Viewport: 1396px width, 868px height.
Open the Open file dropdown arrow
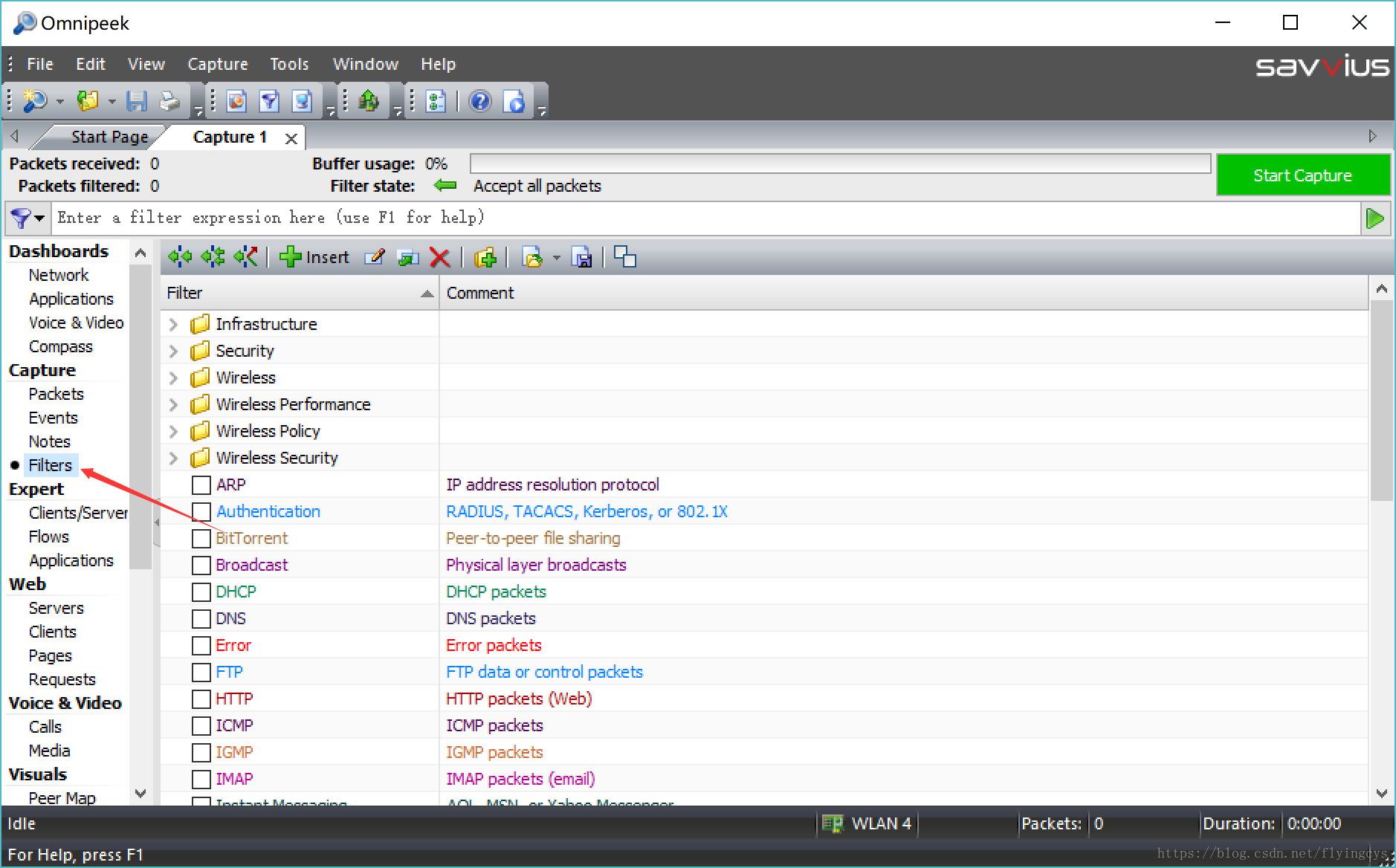(112, 101)
